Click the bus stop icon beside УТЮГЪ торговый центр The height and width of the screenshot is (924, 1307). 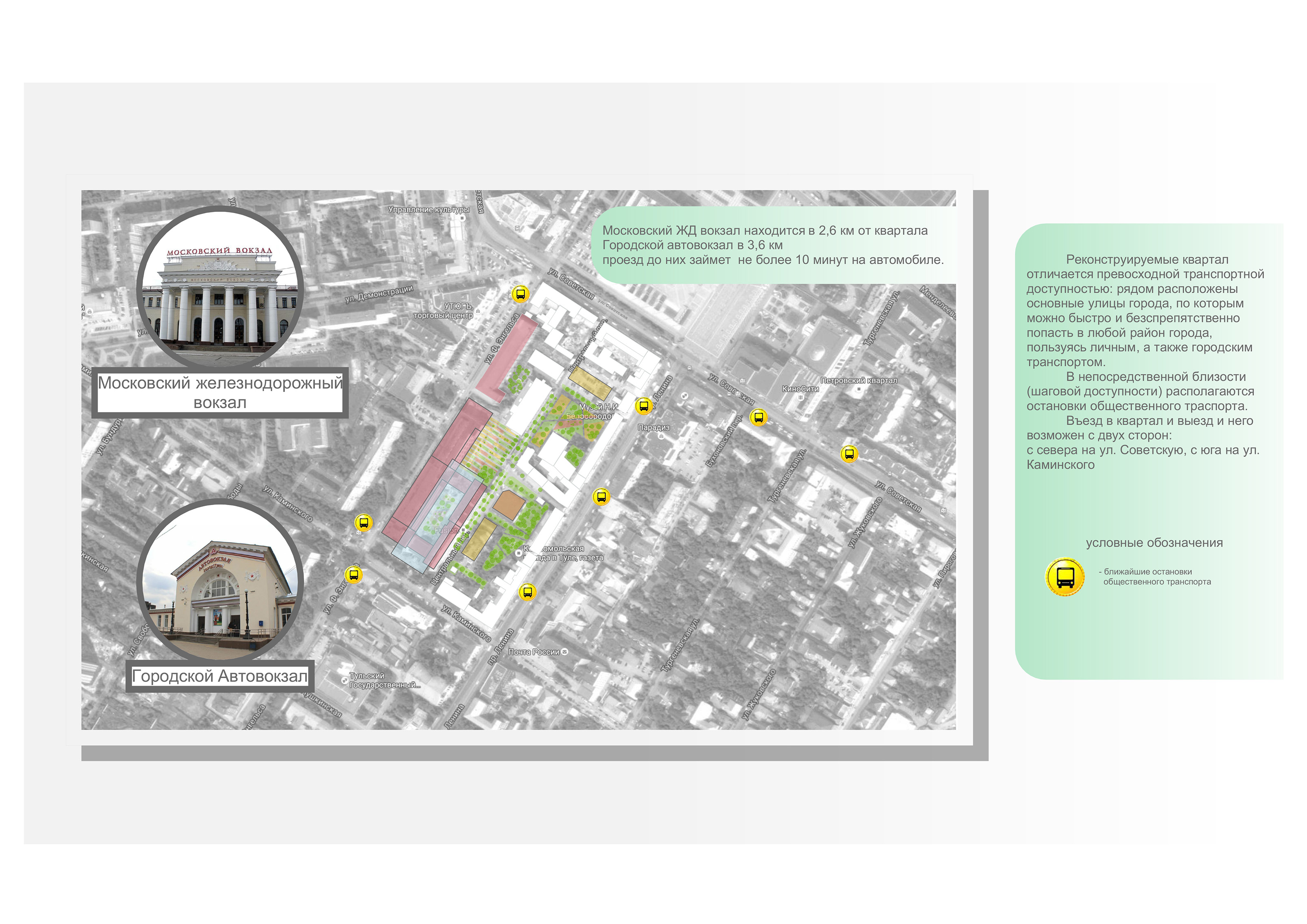pyautogui.click(x=520, y=294)
